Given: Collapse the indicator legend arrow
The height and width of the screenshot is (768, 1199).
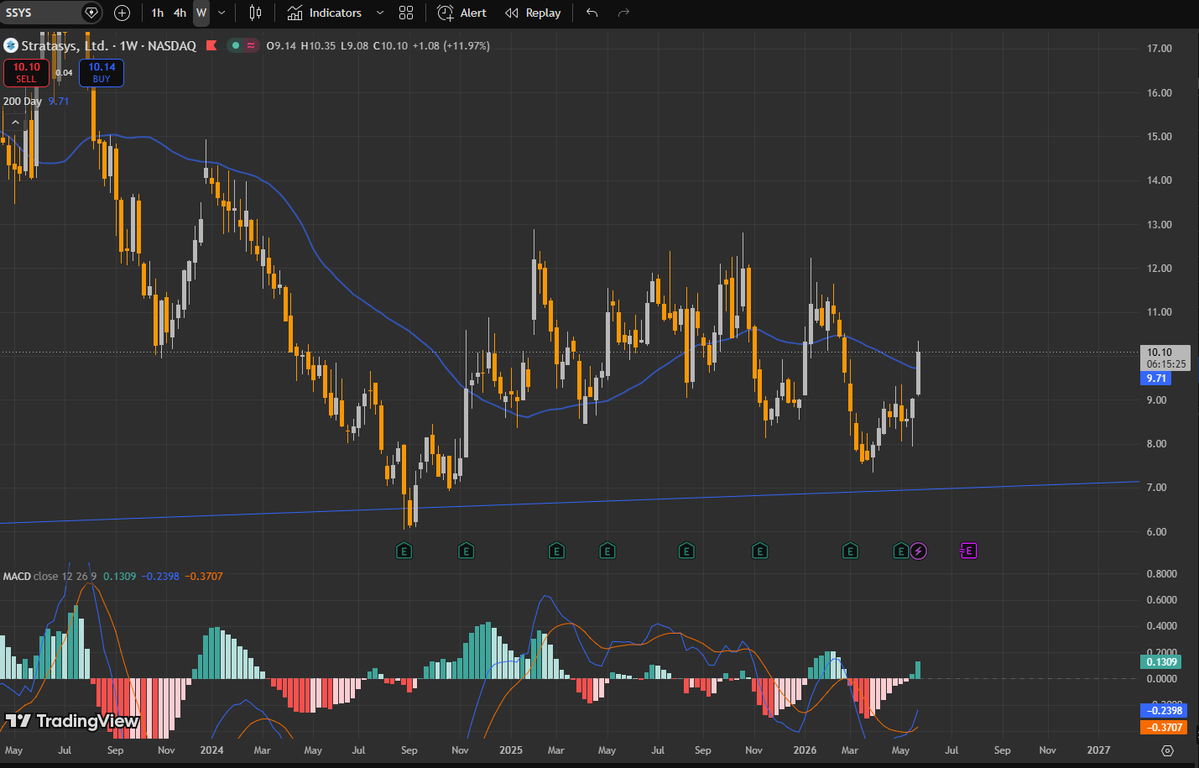Looking at the screenshot, I should point(15,123).
